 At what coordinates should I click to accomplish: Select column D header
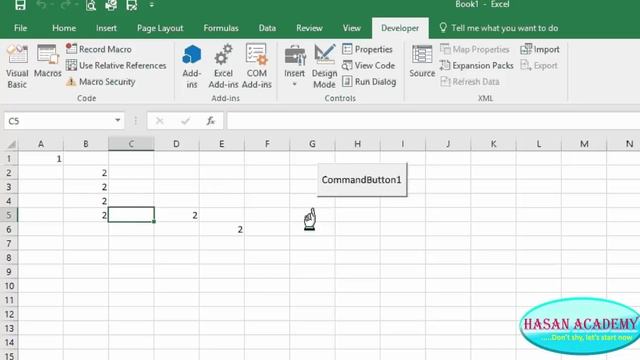[176, 144]
